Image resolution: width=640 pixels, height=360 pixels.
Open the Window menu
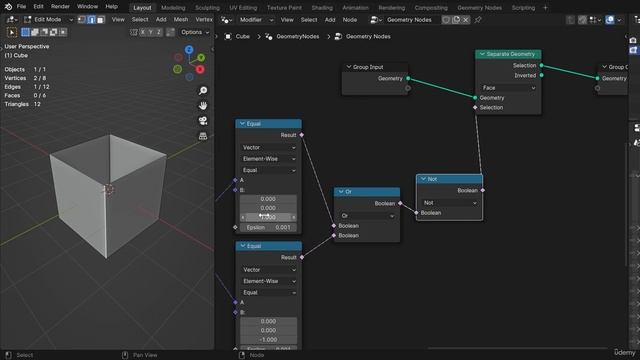87,7
